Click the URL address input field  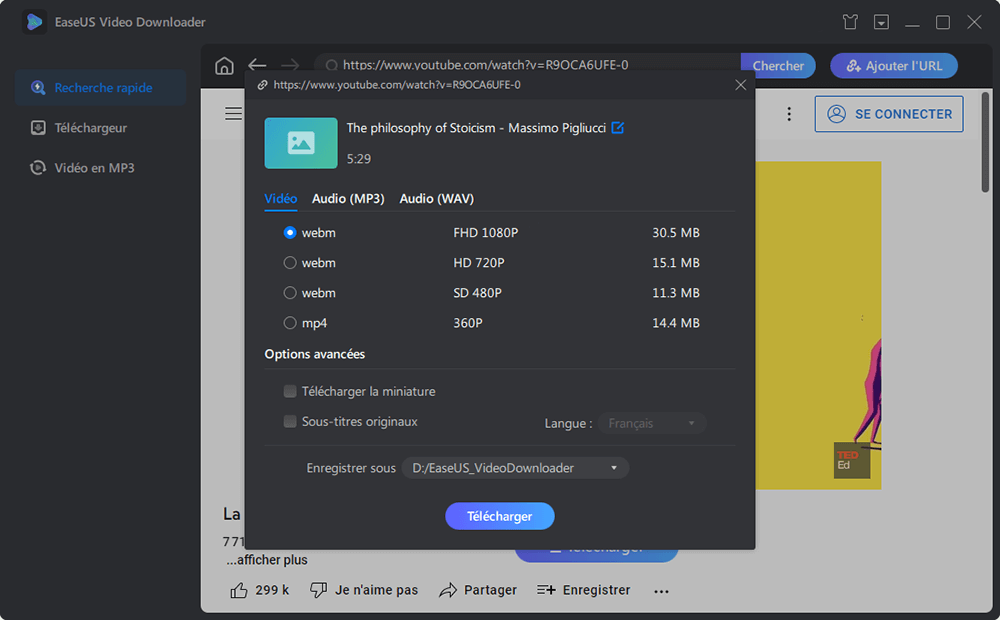tap(529, 65)
